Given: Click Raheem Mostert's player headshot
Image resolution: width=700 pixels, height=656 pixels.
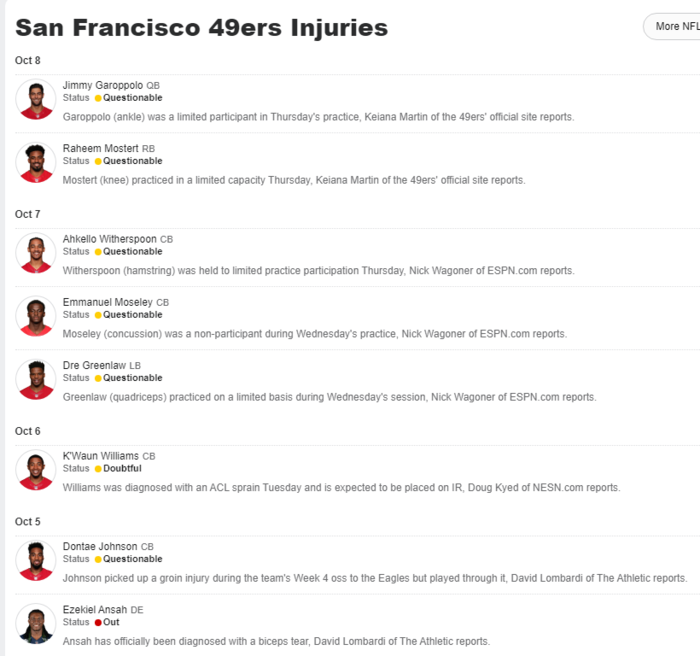Looking at the screenshot, I should (36, 163).
